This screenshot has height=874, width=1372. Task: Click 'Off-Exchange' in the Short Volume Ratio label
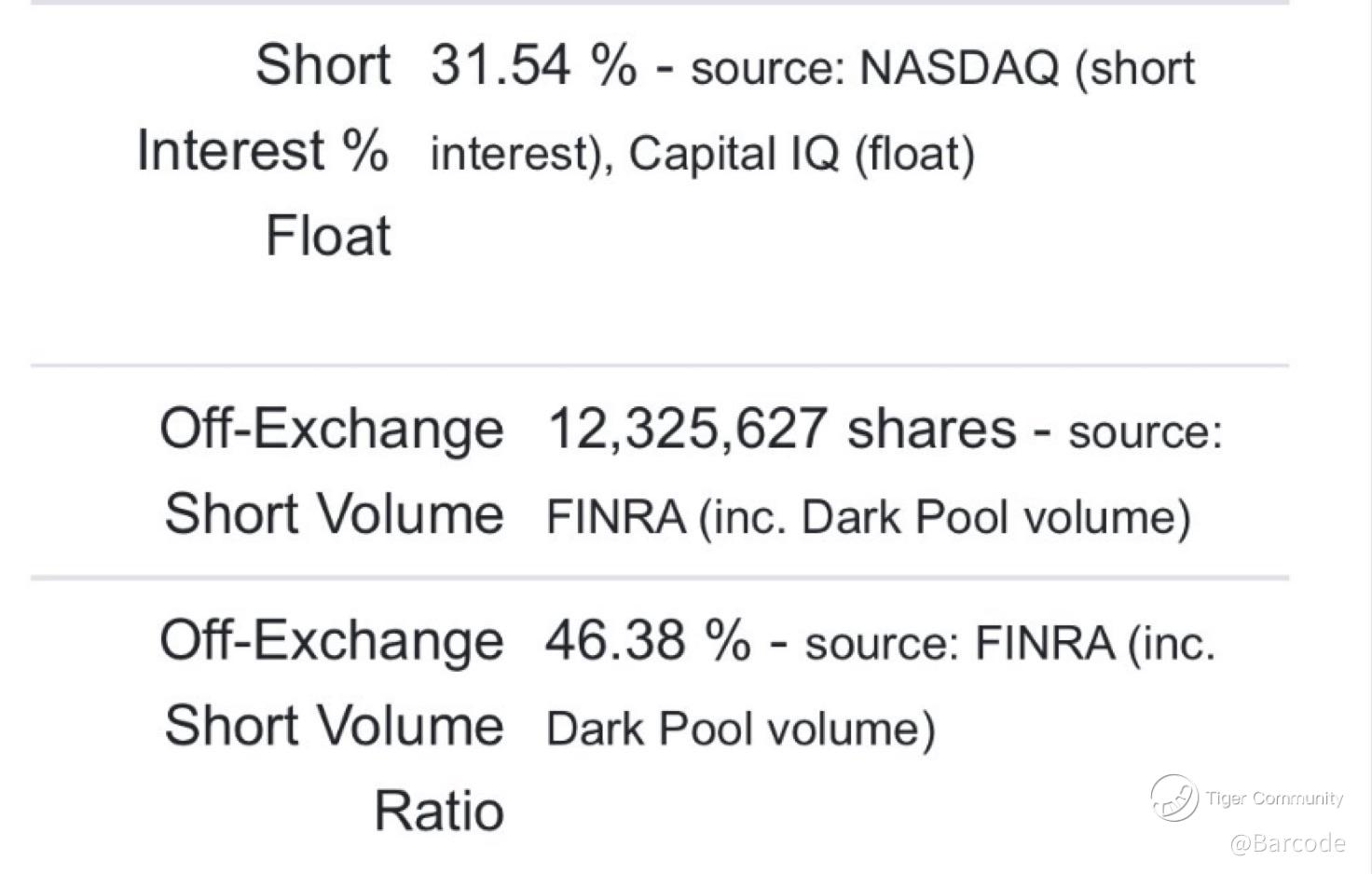point(332,641)
